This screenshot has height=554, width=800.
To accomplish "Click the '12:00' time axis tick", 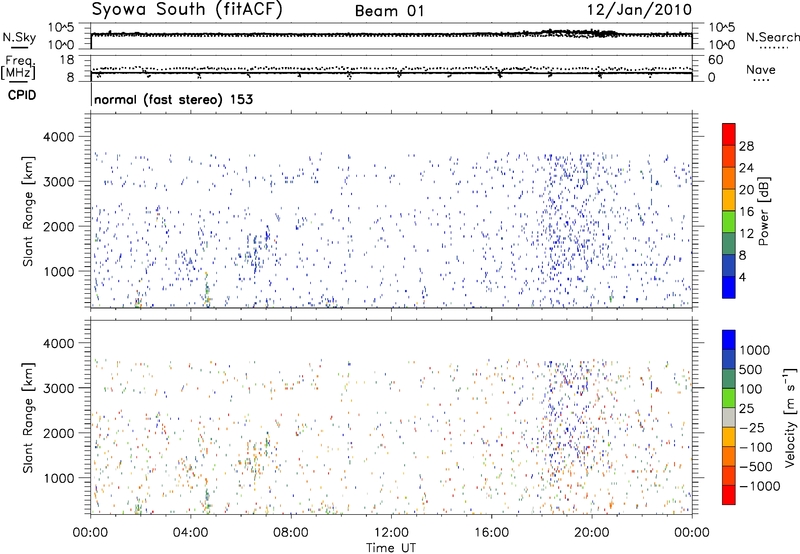I will pyautogui.click(x=391, y=533).
